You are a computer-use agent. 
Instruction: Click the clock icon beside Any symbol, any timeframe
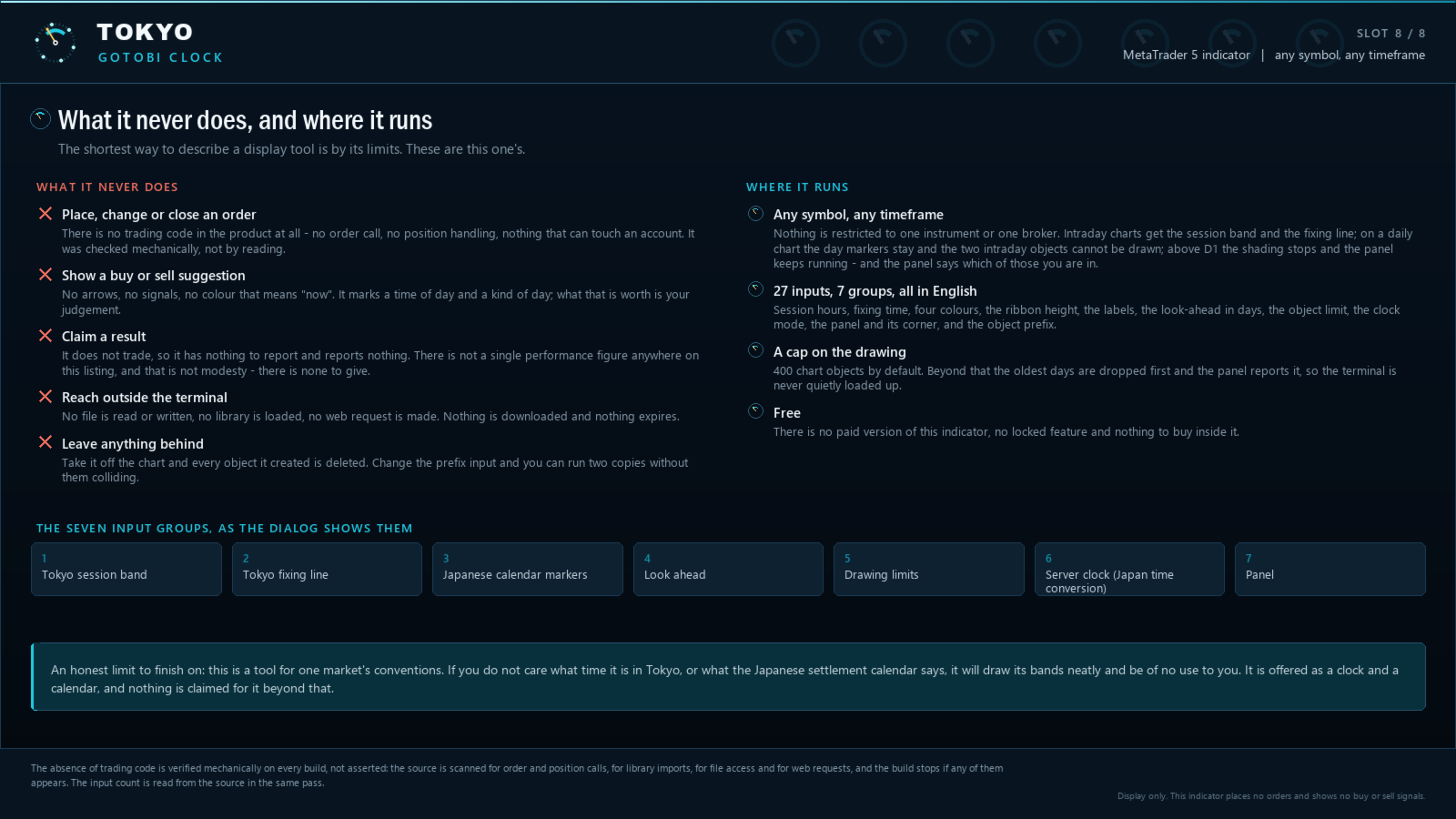[755, 214]
